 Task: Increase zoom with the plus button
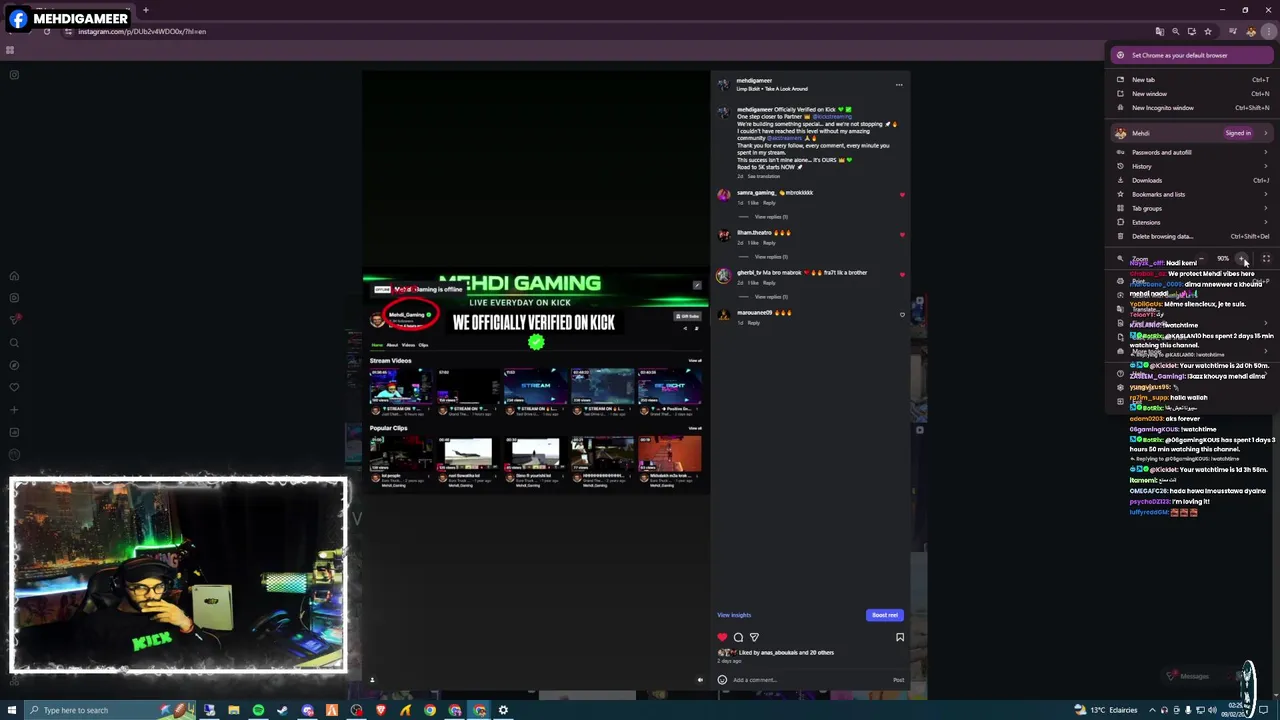pyautogui.click(x=1242, y=259)
